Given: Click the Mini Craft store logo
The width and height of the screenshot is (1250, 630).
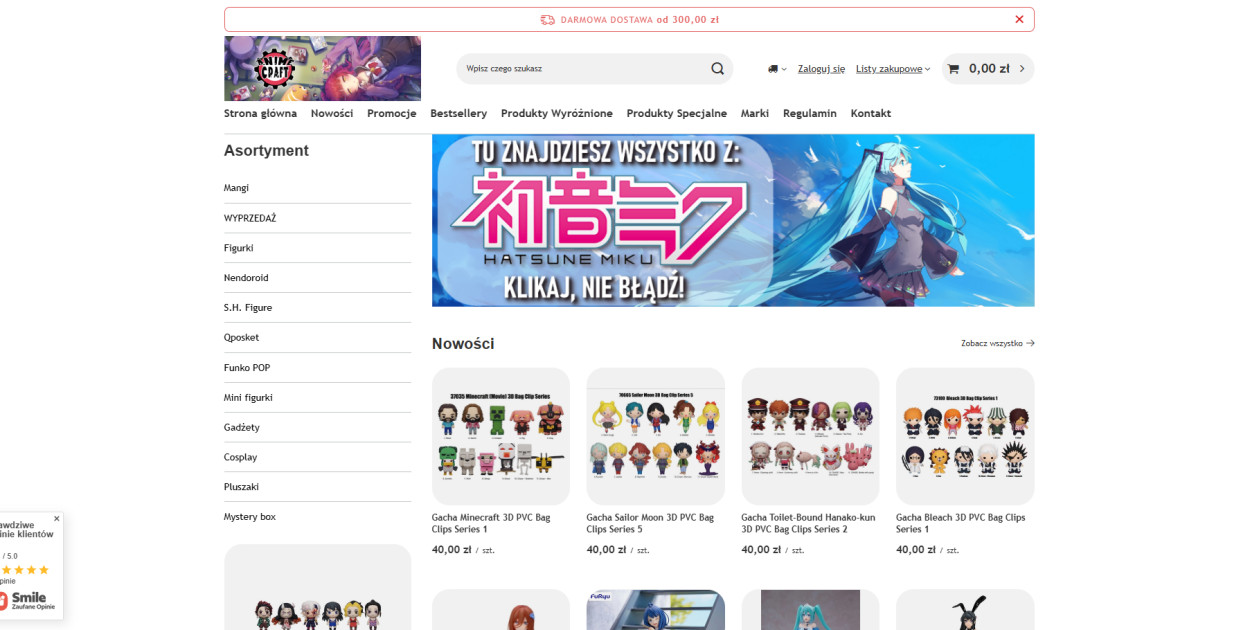Looking at the screenshot, I should pos(322,68).
